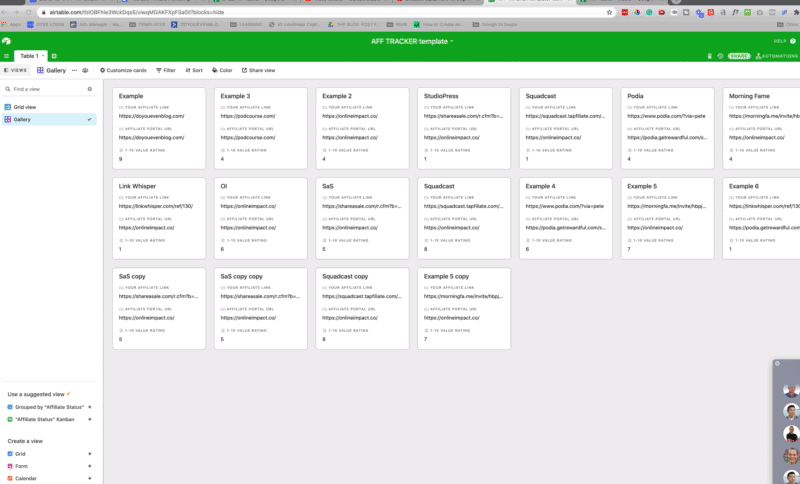800x484 pixels.
Task: Open the OI card
Action: click(x=261, y=218)
